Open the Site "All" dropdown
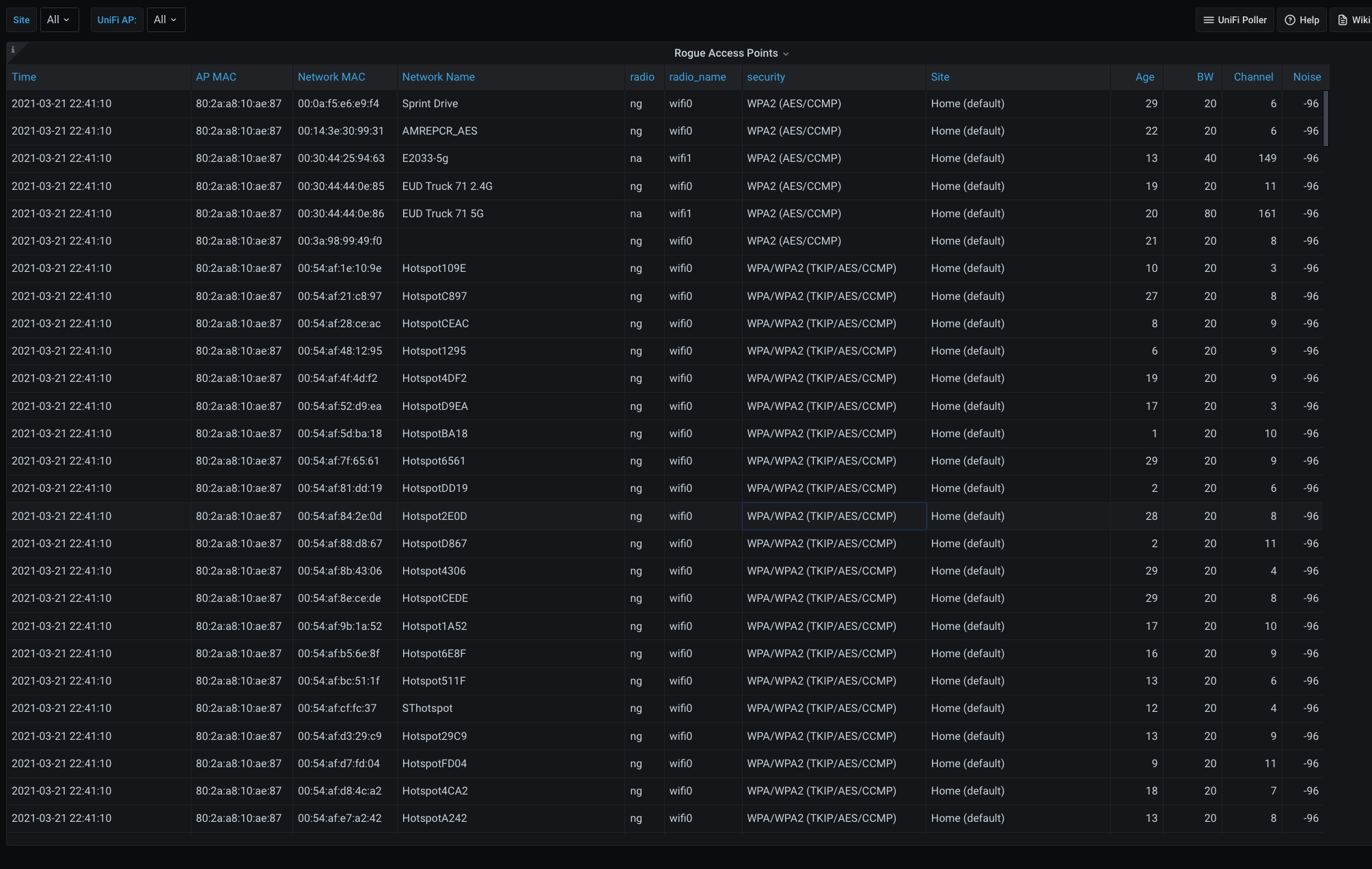The height and width of the screenshot is (869, 1372). [x=59, y=19]
